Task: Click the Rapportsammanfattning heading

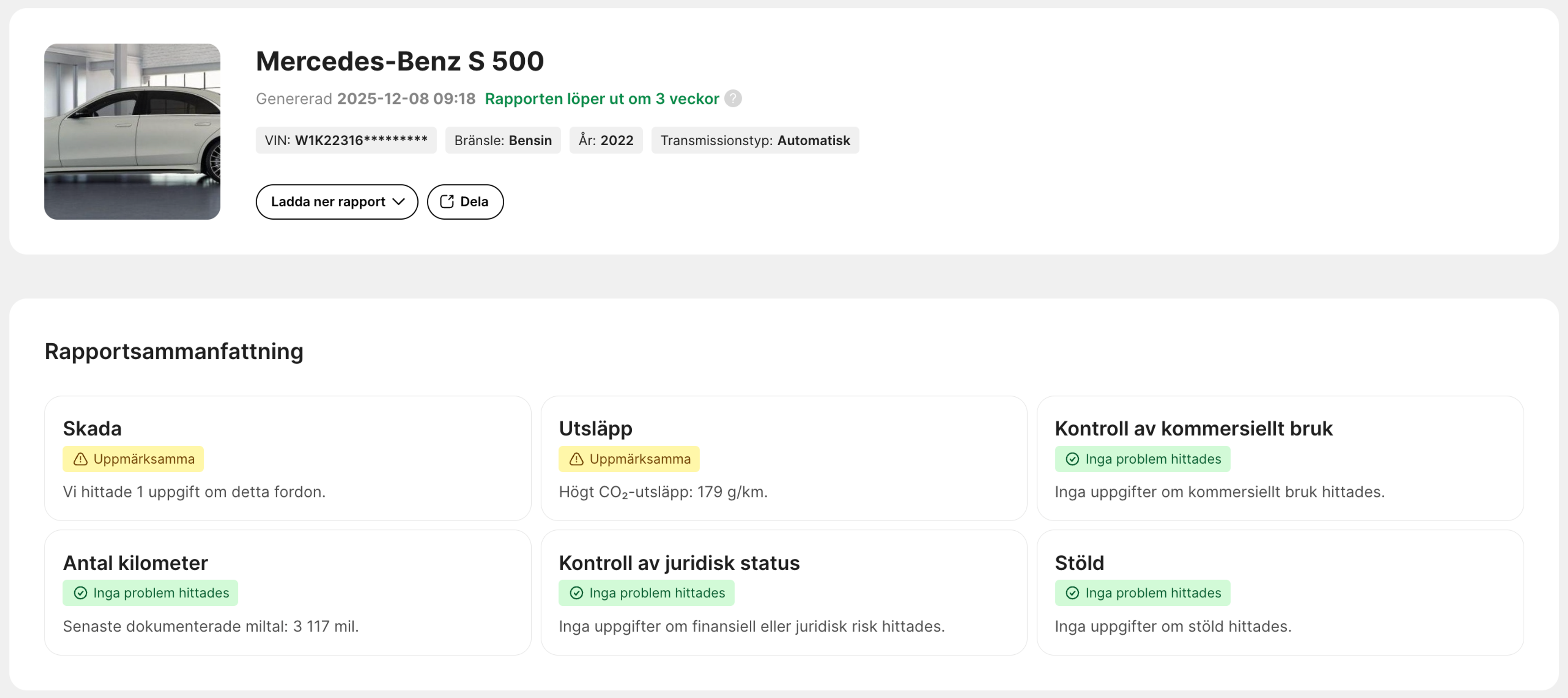Action: (x=174, y=351)
